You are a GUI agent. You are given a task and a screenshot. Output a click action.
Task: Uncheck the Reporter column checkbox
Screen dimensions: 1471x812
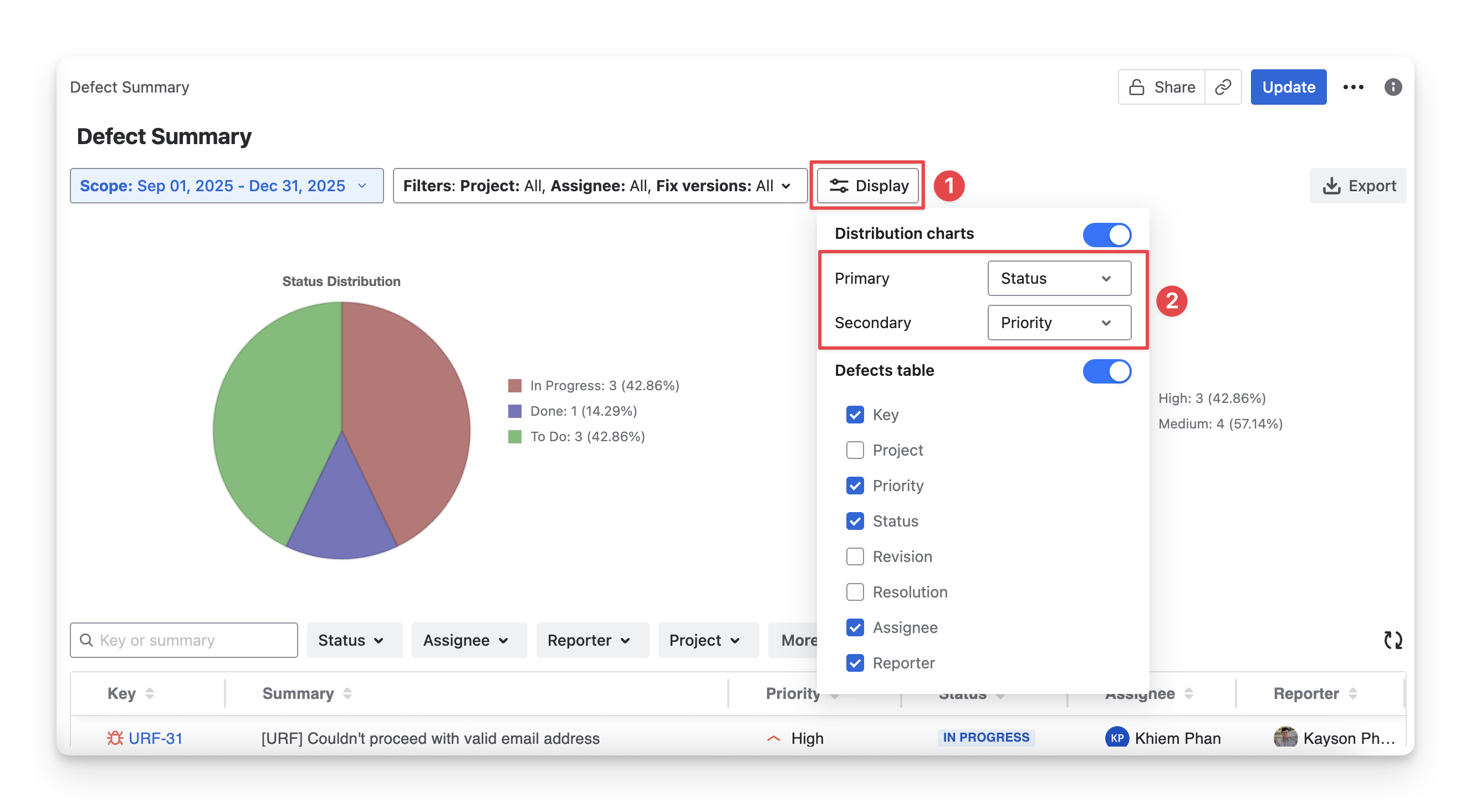tap(855, 663)
